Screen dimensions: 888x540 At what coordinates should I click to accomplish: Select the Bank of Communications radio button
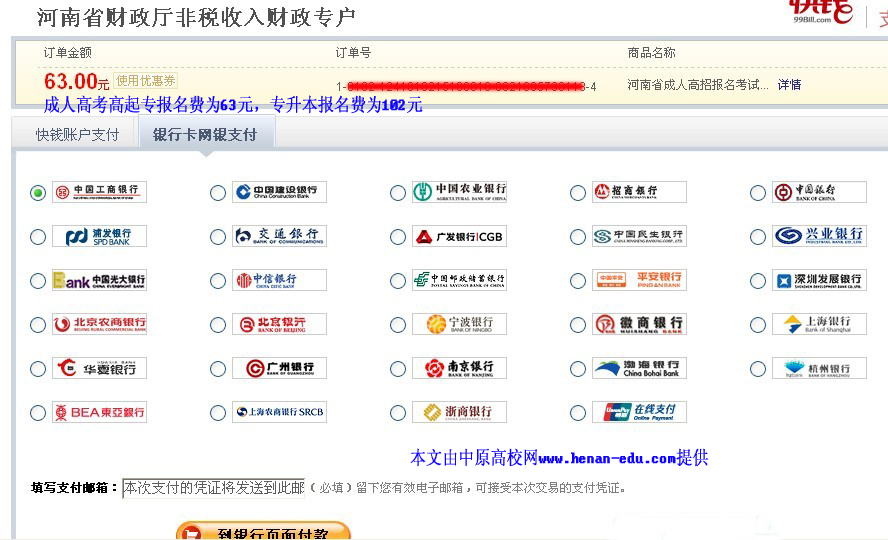(218, 237)
